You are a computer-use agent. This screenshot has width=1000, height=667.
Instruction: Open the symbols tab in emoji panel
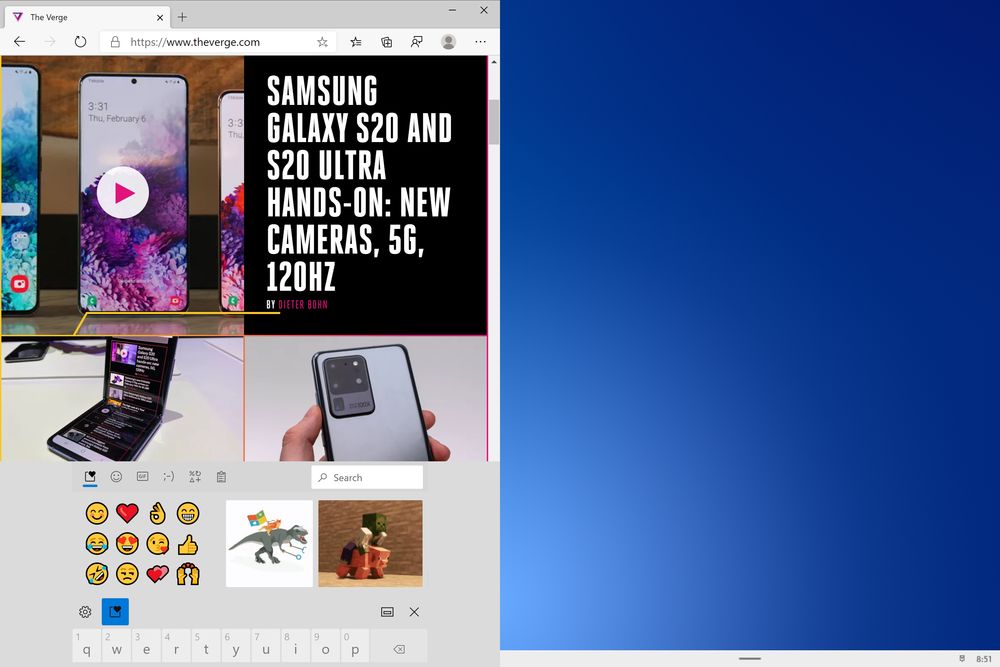coord(195,476)
